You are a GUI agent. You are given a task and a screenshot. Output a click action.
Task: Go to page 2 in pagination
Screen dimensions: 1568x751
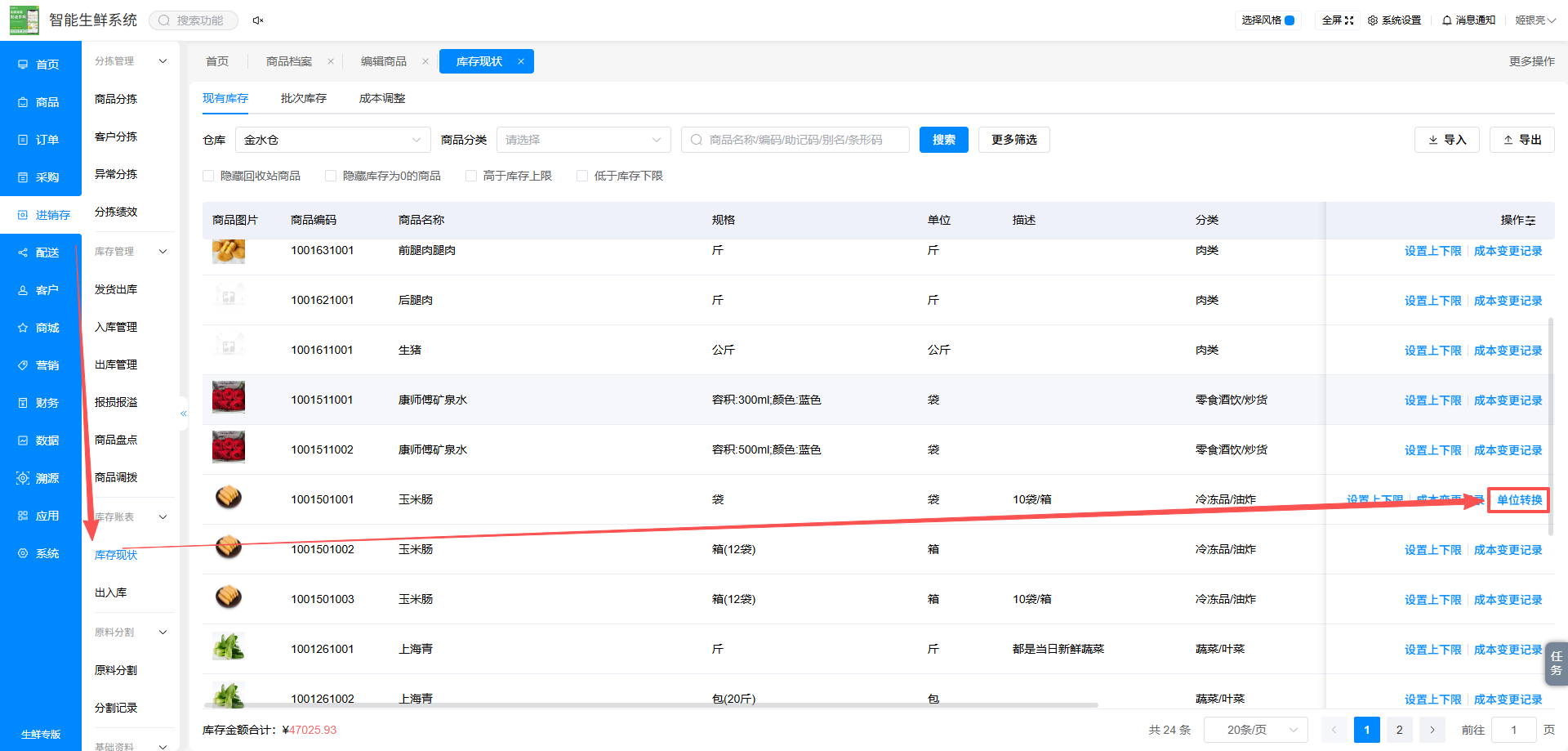click(x=1400, y=730)
